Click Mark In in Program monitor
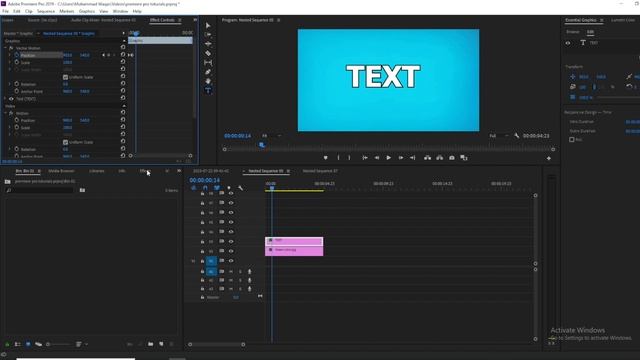 pyautogui.click(x=338, y=158)
